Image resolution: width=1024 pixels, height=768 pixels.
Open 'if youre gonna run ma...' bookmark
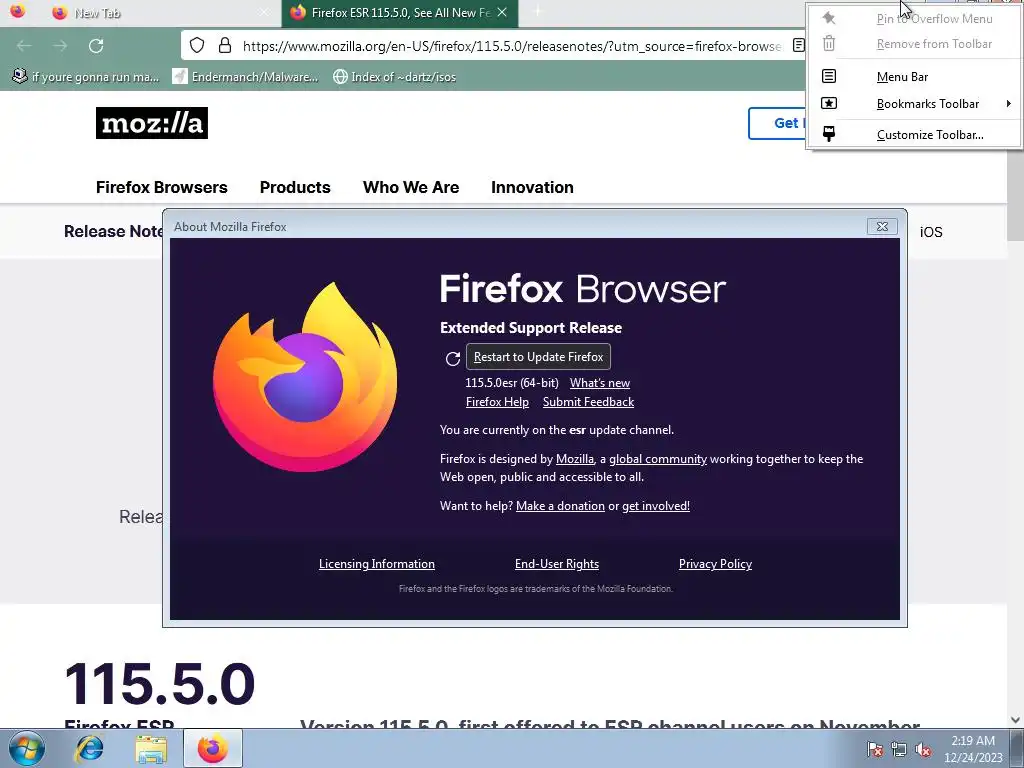86,77
